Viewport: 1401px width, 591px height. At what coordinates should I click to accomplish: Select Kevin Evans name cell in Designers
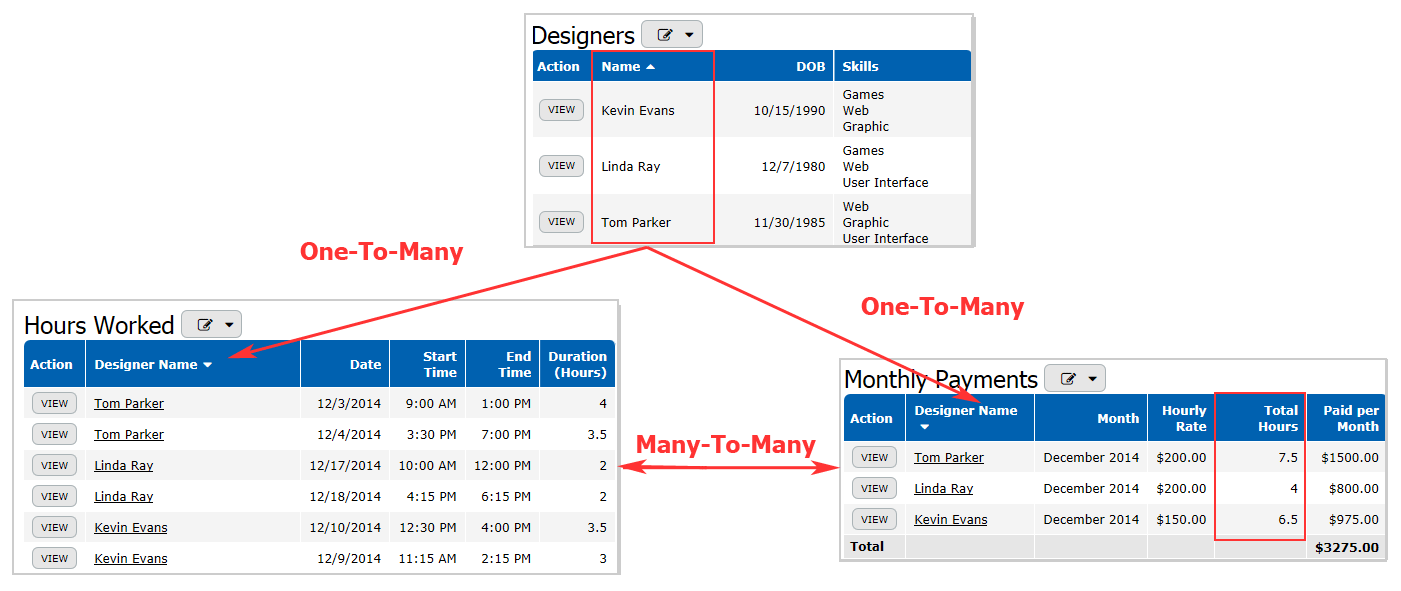point(638,110)
